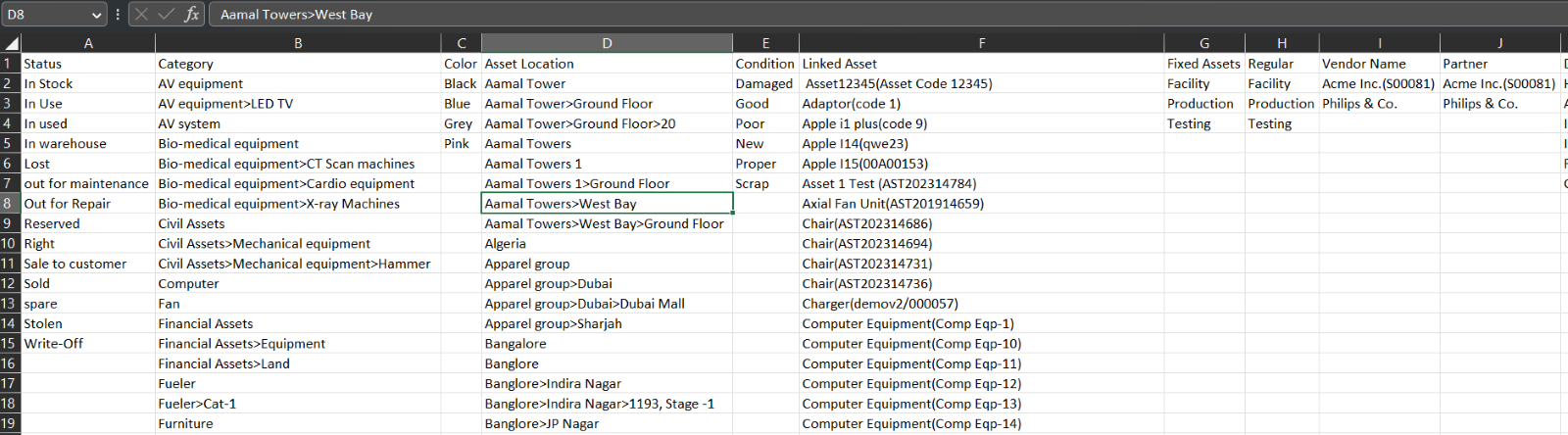Select the color cell Pink
This screenshot has height=435, width=1568.
click(x=462, y=144)
